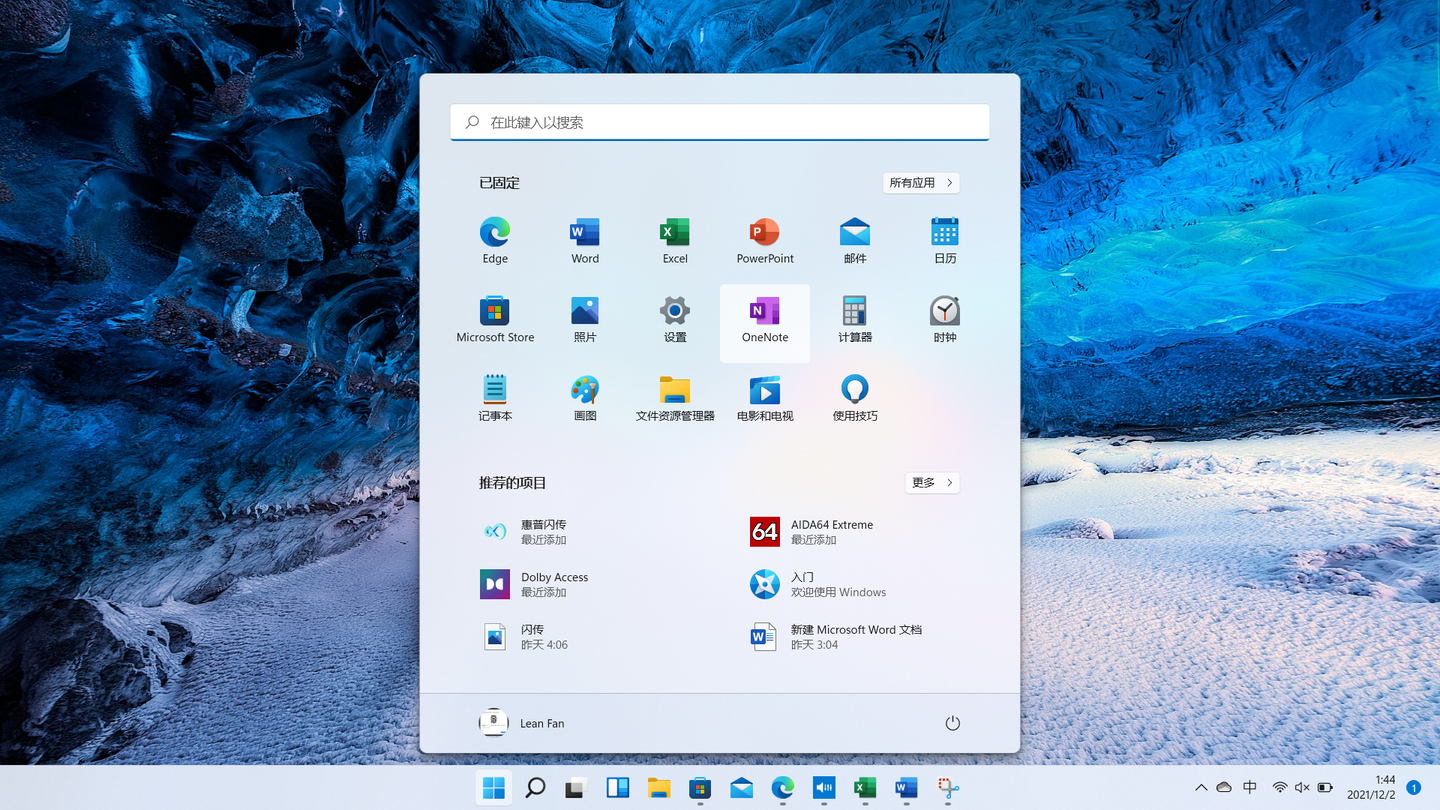
Task: Click the Start button on taskbar
Action: pos(494,788)
